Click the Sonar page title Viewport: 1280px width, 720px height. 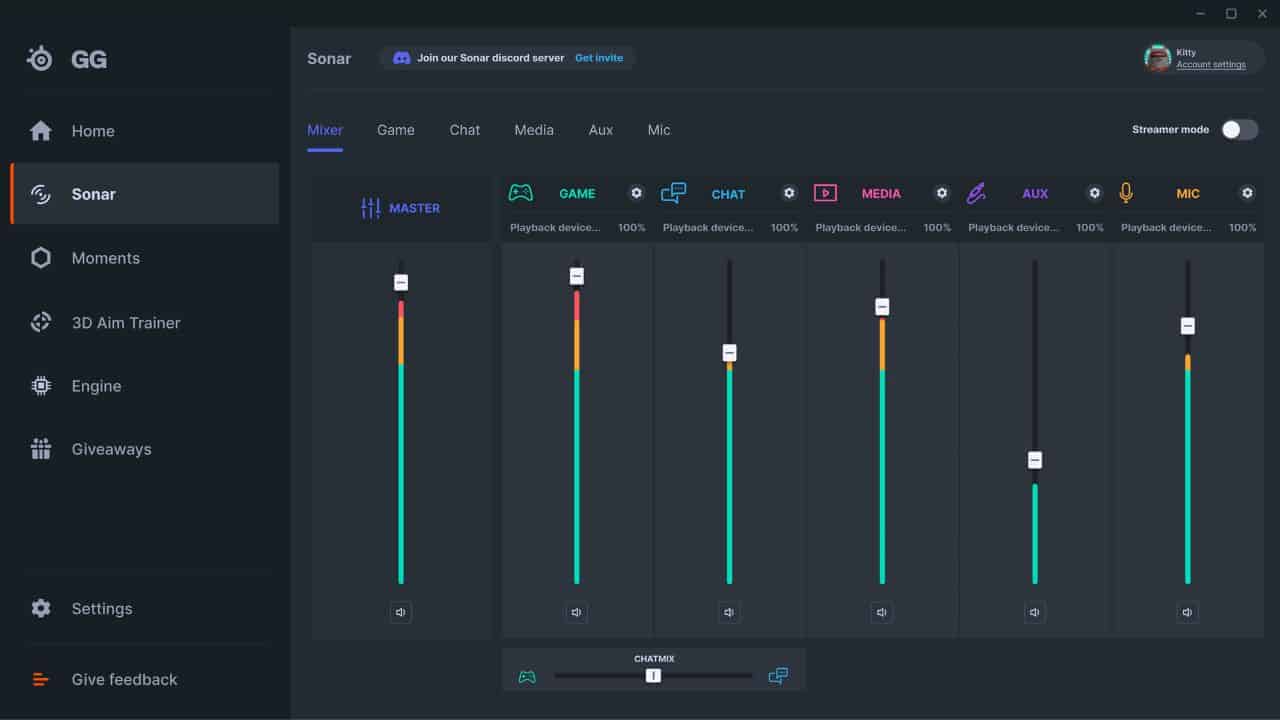pos(329,59)
